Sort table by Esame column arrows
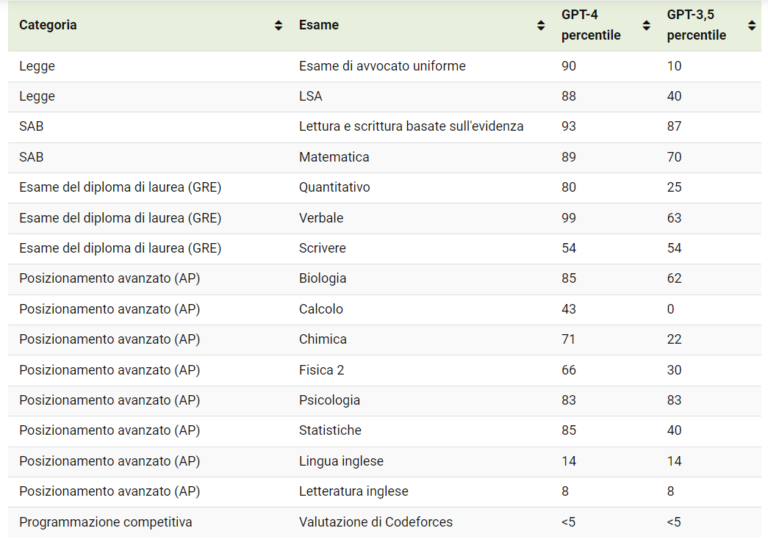The width and height of the screenshot is (768, 542). pyautogui.click(x=541, y=25)
